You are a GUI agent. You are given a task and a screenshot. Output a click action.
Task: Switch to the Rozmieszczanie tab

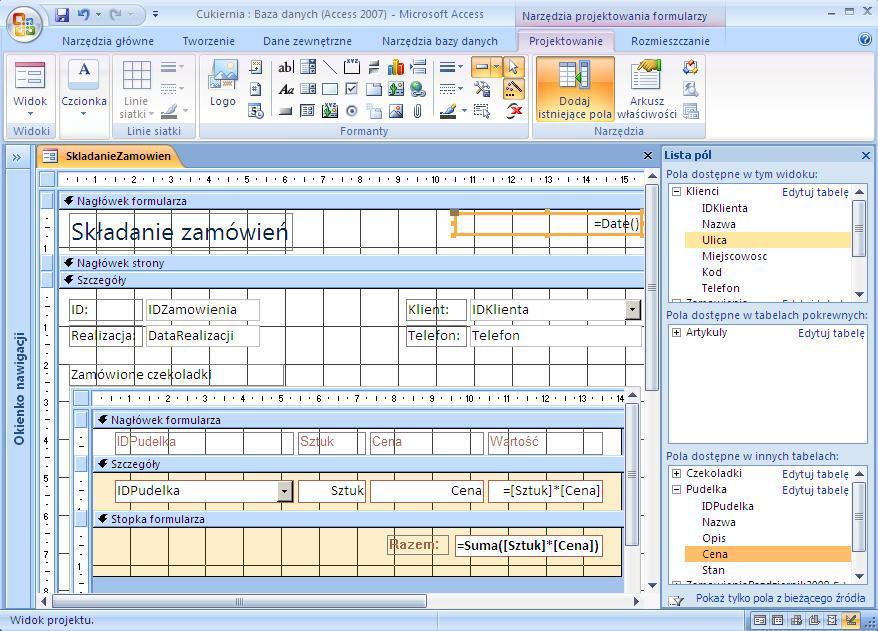point(670,41)
